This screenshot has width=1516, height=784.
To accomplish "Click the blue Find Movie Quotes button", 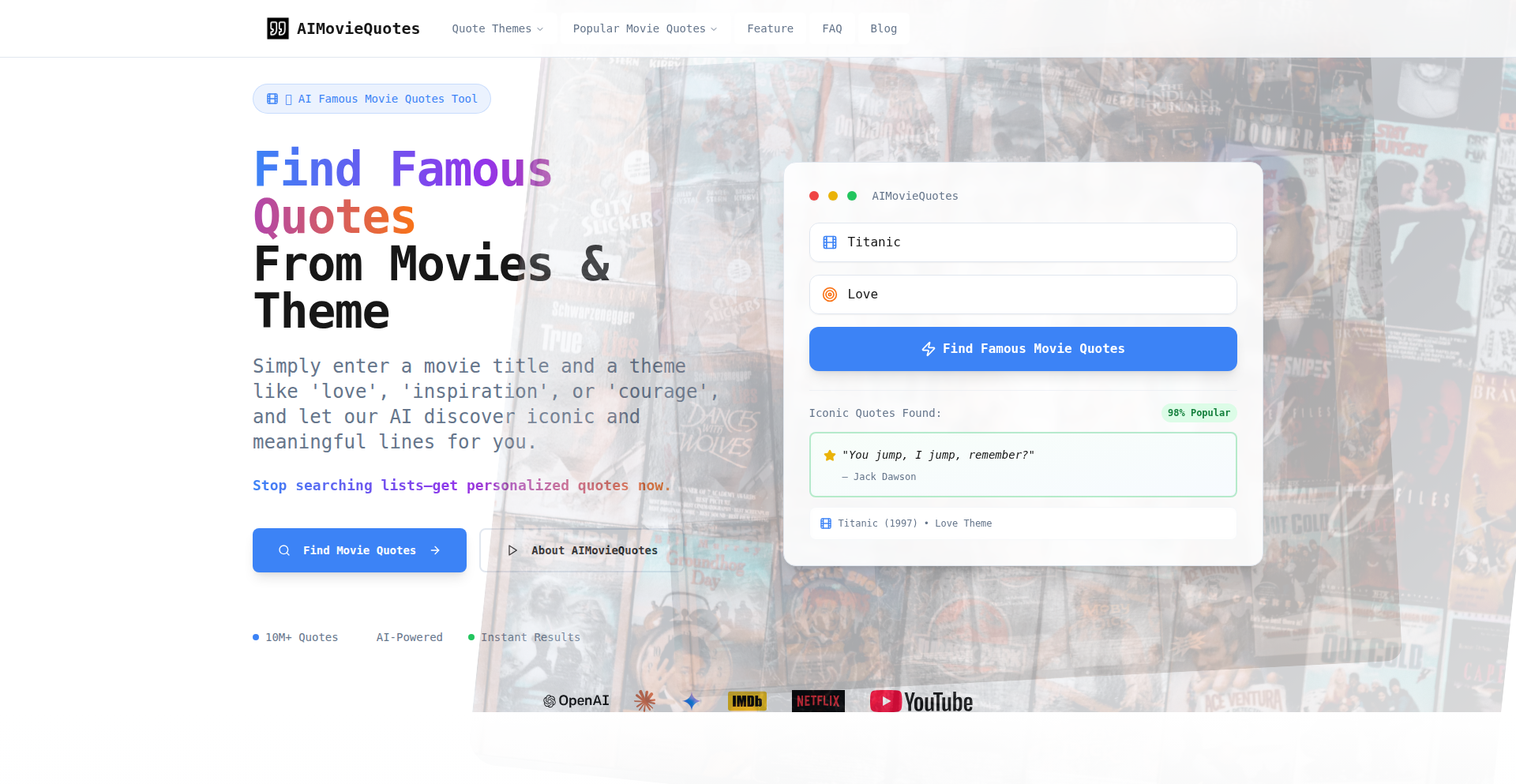I will point(359,550).
